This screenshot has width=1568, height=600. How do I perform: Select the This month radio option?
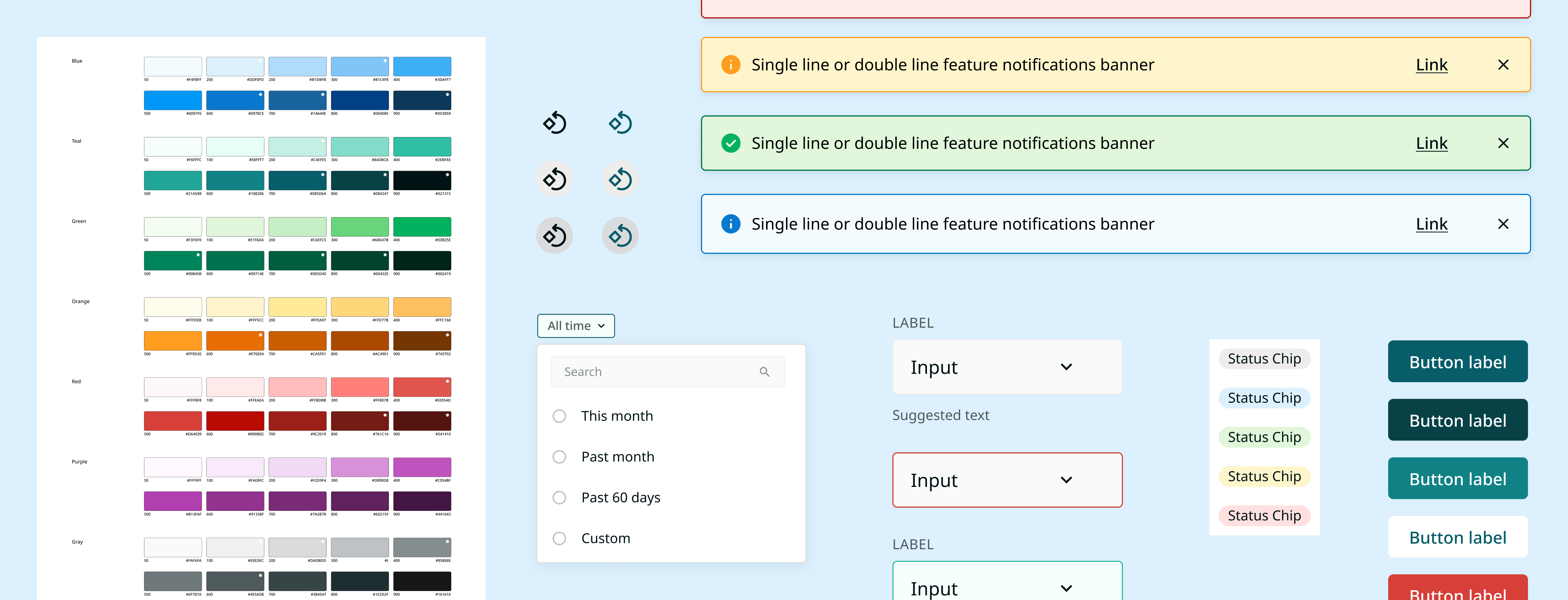coord(559,416)
